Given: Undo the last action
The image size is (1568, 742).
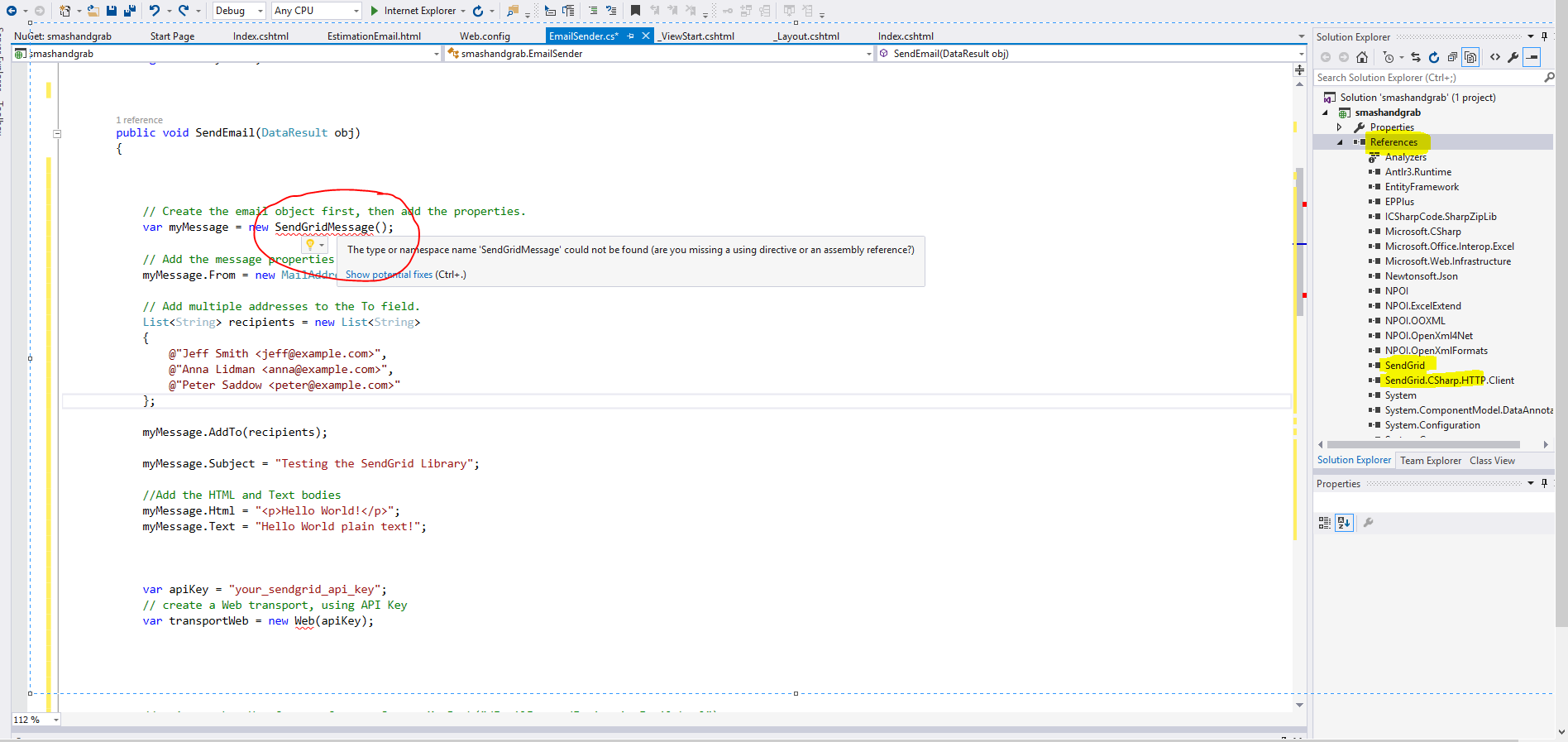Looking at the screenshot, I should pos(155,11).
